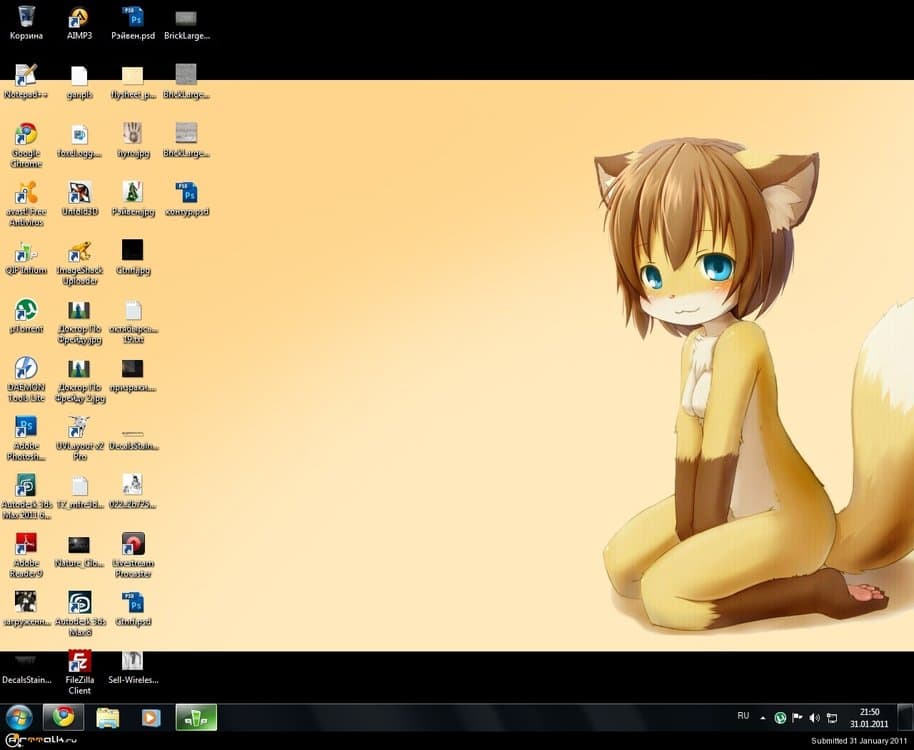The width and height of the screenshot is (914, 750).
Task: Launch Notepad++ from the desktop
Action: tap(26, 76)
